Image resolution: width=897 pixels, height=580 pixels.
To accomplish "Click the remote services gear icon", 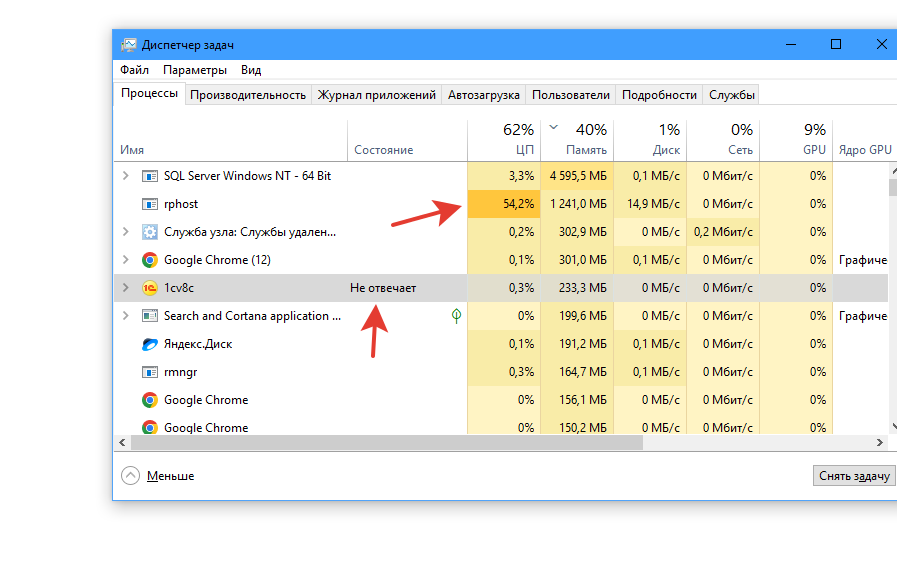I will 150,232.
